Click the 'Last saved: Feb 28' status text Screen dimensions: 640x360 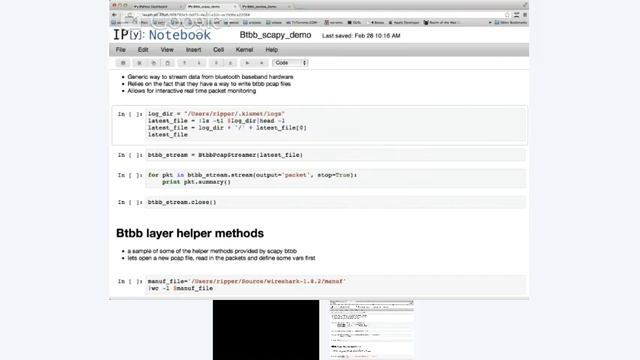(x=361, y=36)
